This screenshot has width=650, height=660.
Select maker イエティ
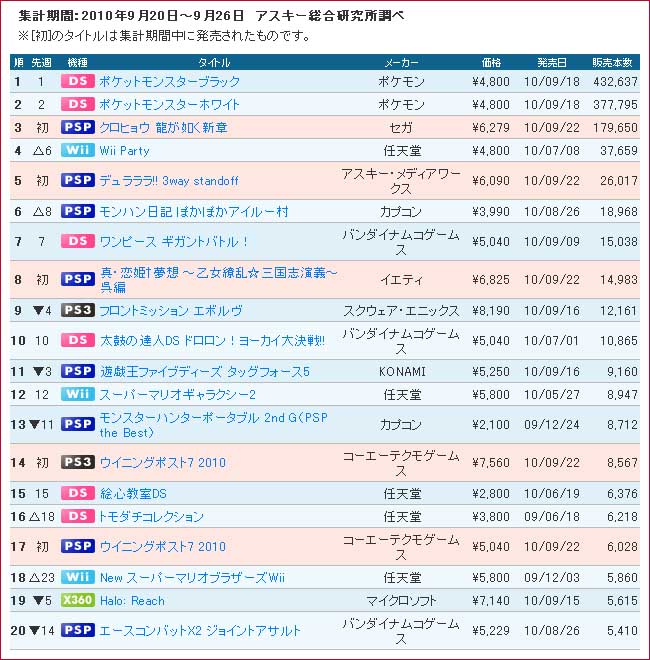(401, 280)
